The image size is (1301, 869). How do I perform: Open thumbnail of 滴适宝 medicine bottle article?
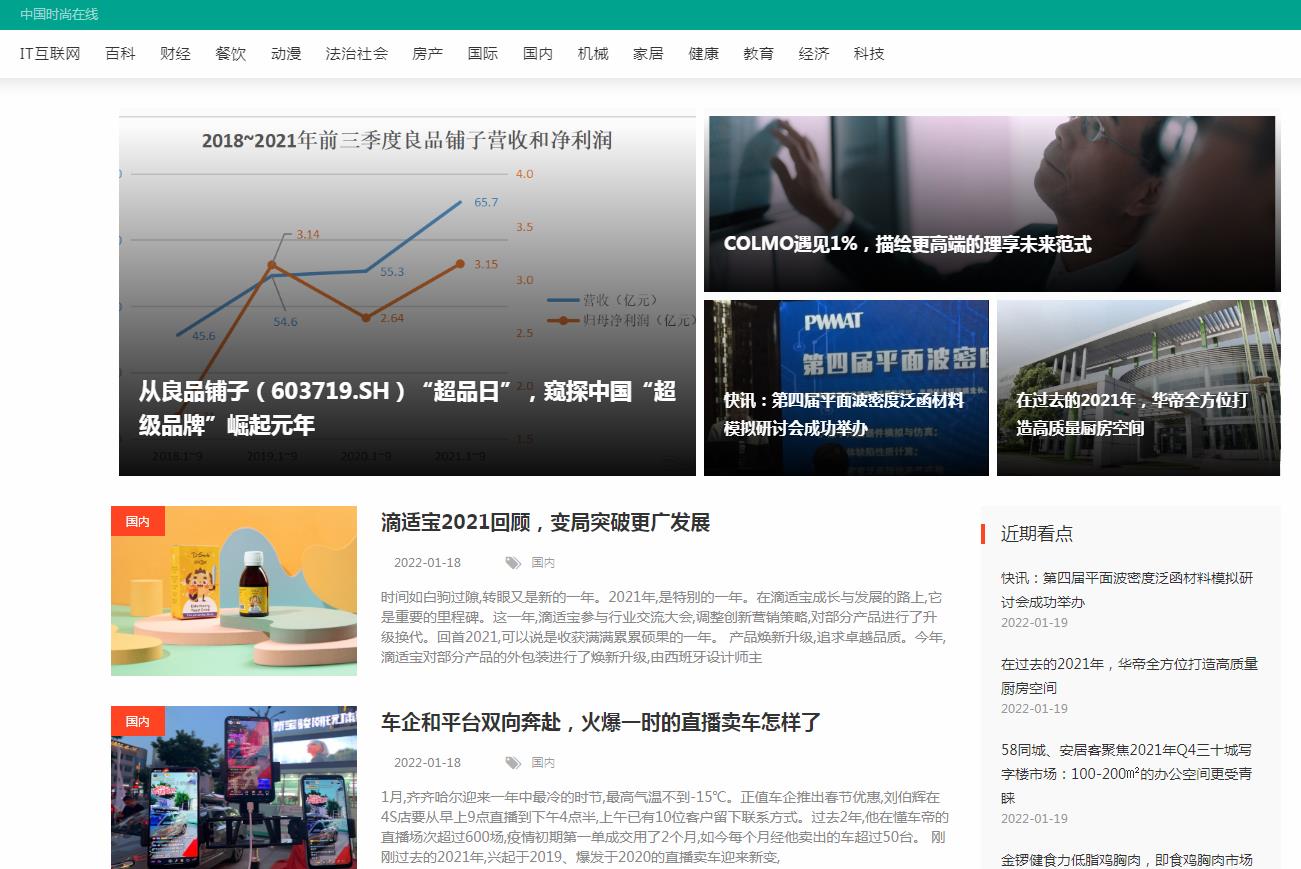(234, 591)
